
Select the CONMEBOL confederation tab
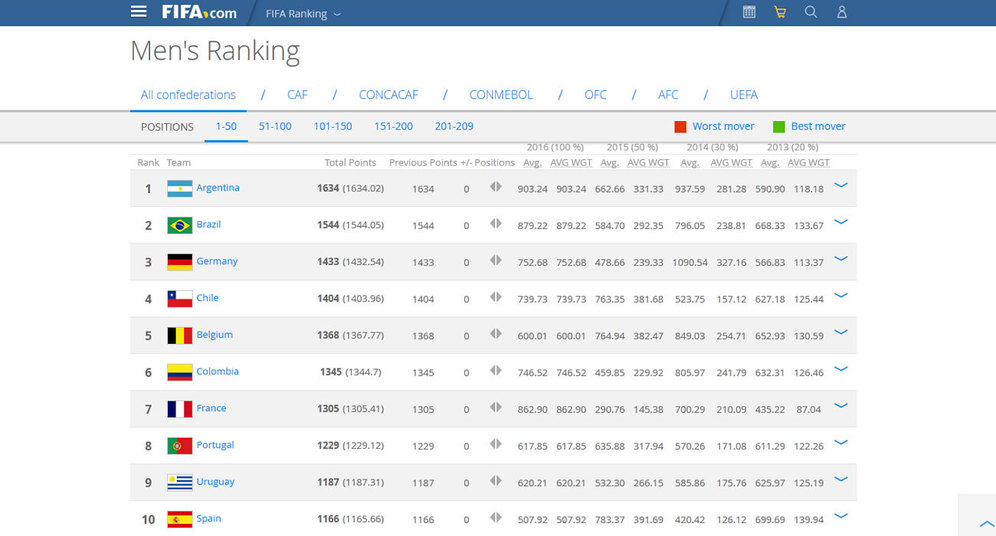coord(501,95)
